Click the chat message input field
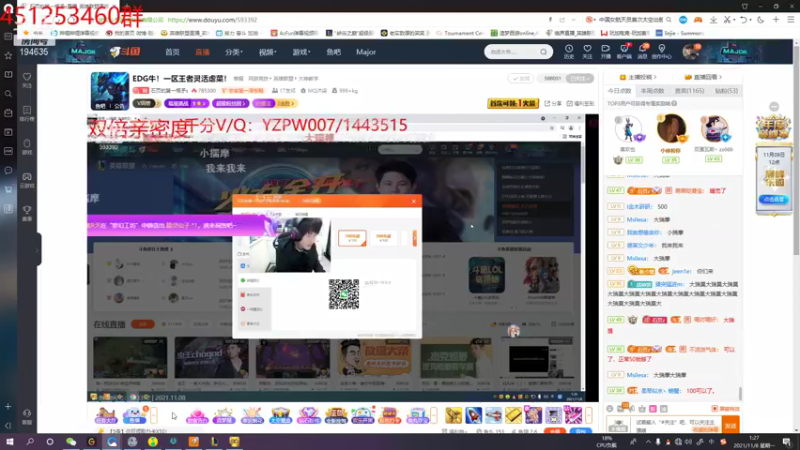800x450 pixels. point(676,425)
